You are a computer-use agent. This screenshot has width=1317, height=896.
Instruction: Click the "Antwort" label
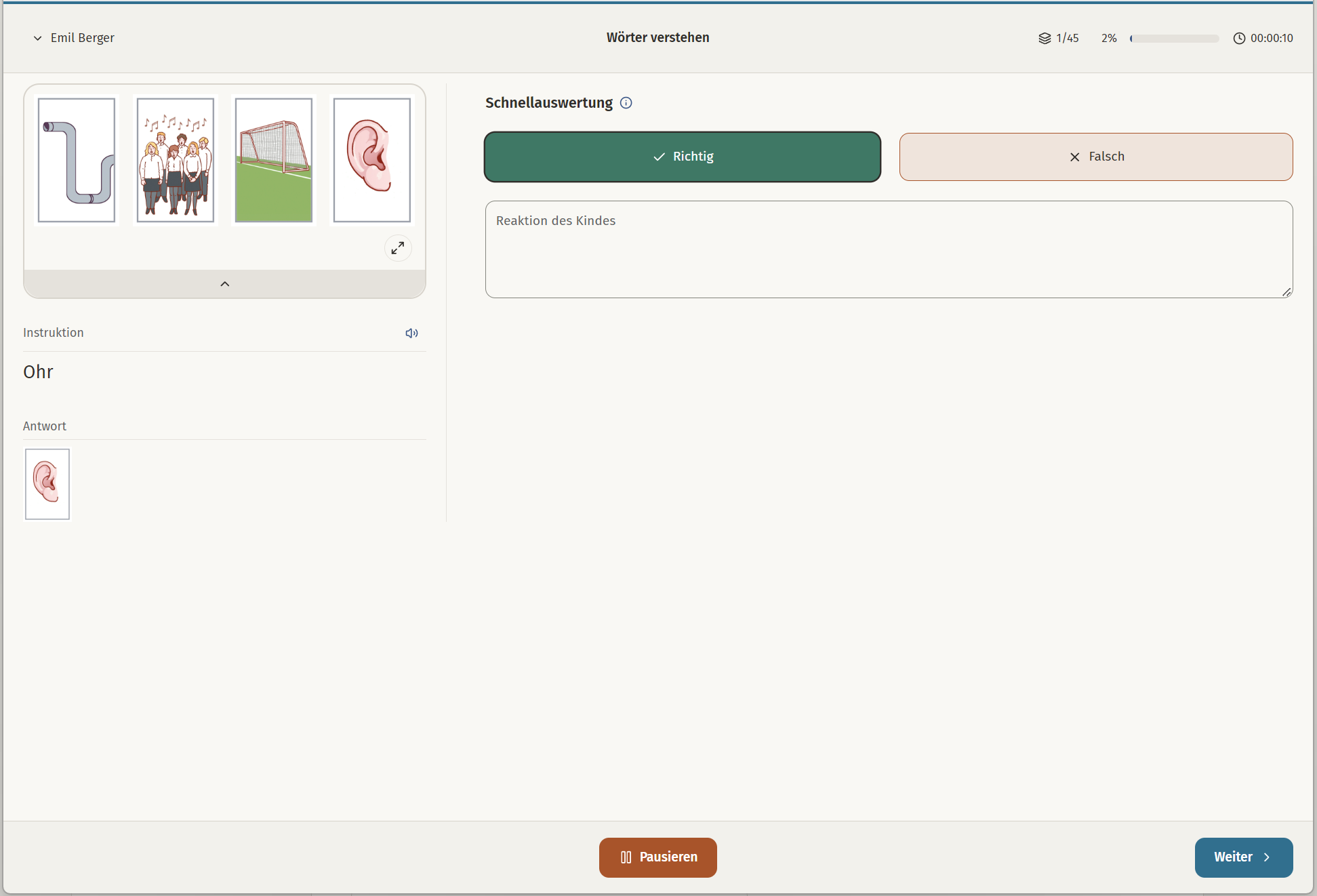click(45, 426)
